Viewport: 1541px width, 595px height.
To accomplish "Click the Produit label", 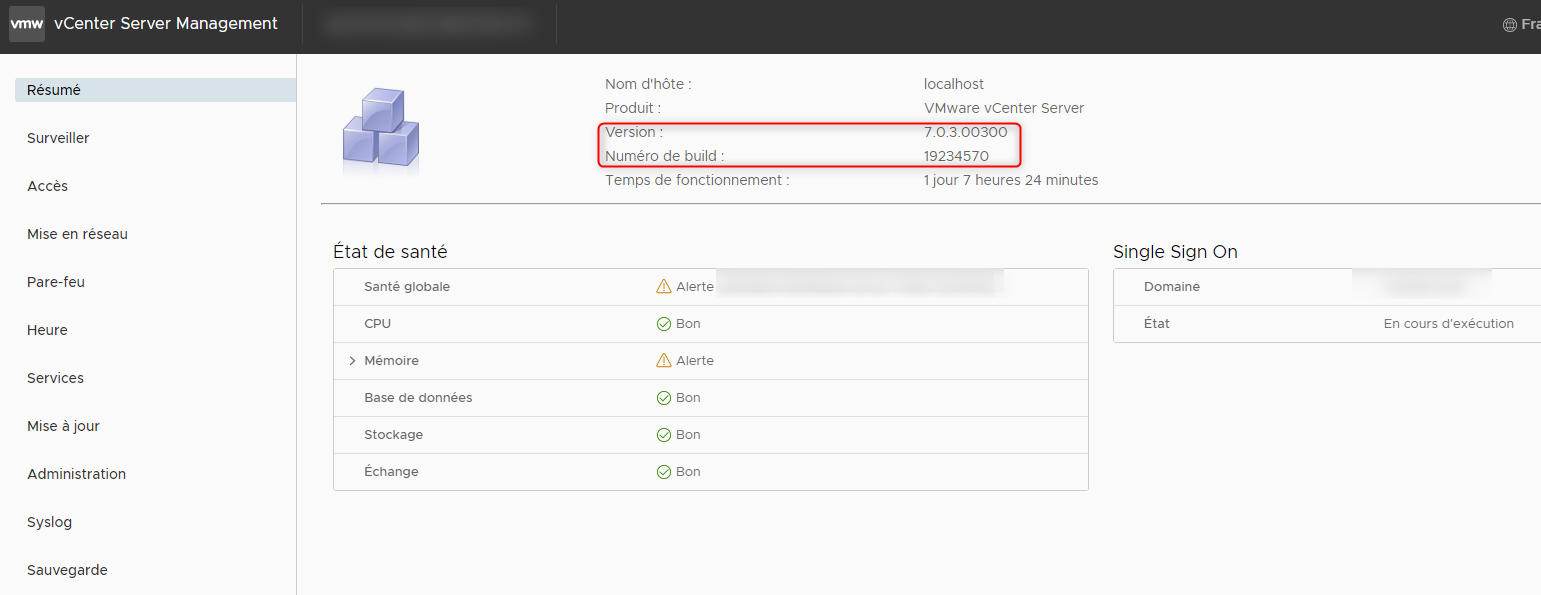I will [633, 108].
